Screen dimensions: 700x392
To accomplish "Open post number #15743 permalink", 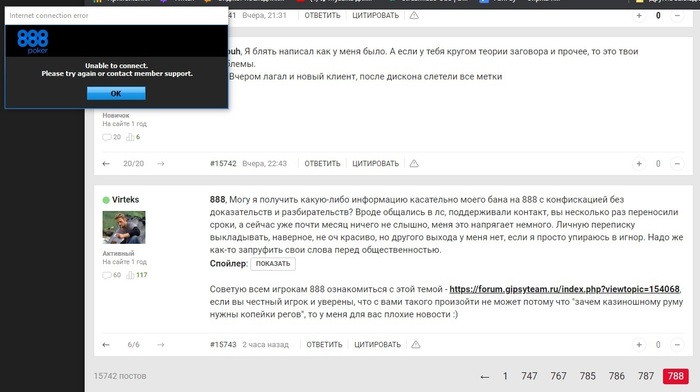I will [x=223, y=345].
